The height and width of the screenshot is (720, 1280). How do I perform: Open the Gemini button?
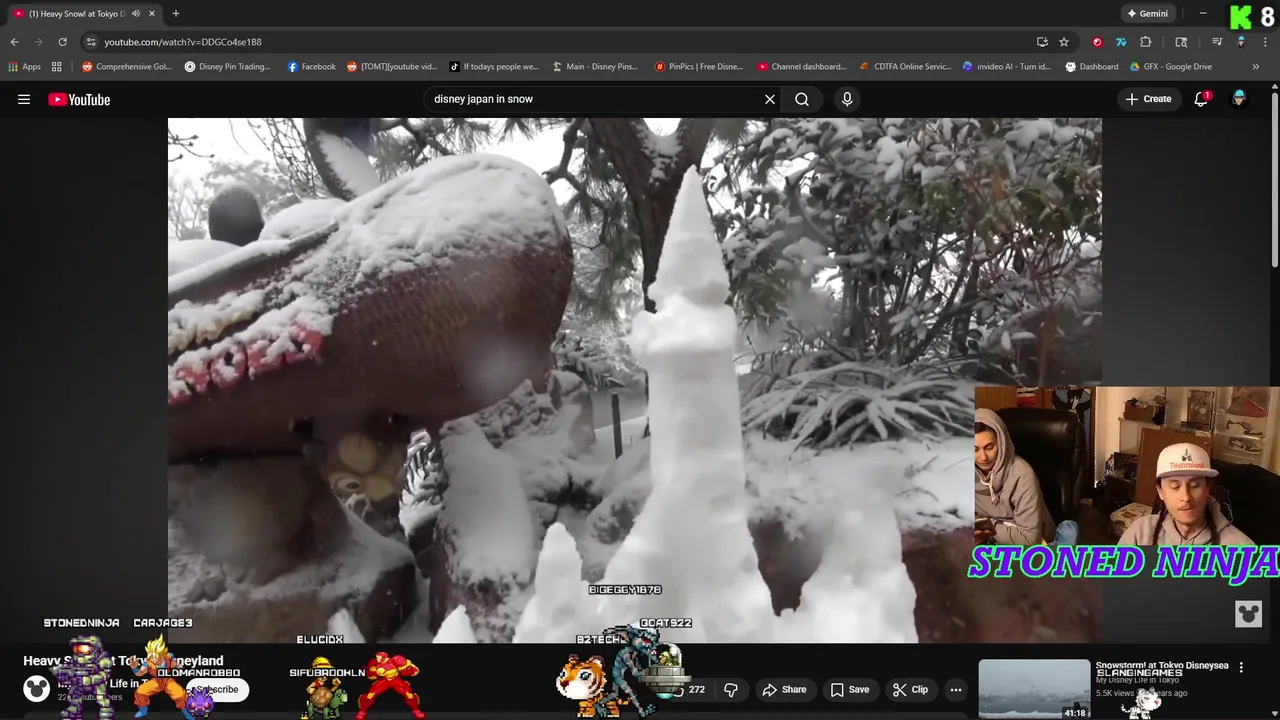coord(1147,14)
